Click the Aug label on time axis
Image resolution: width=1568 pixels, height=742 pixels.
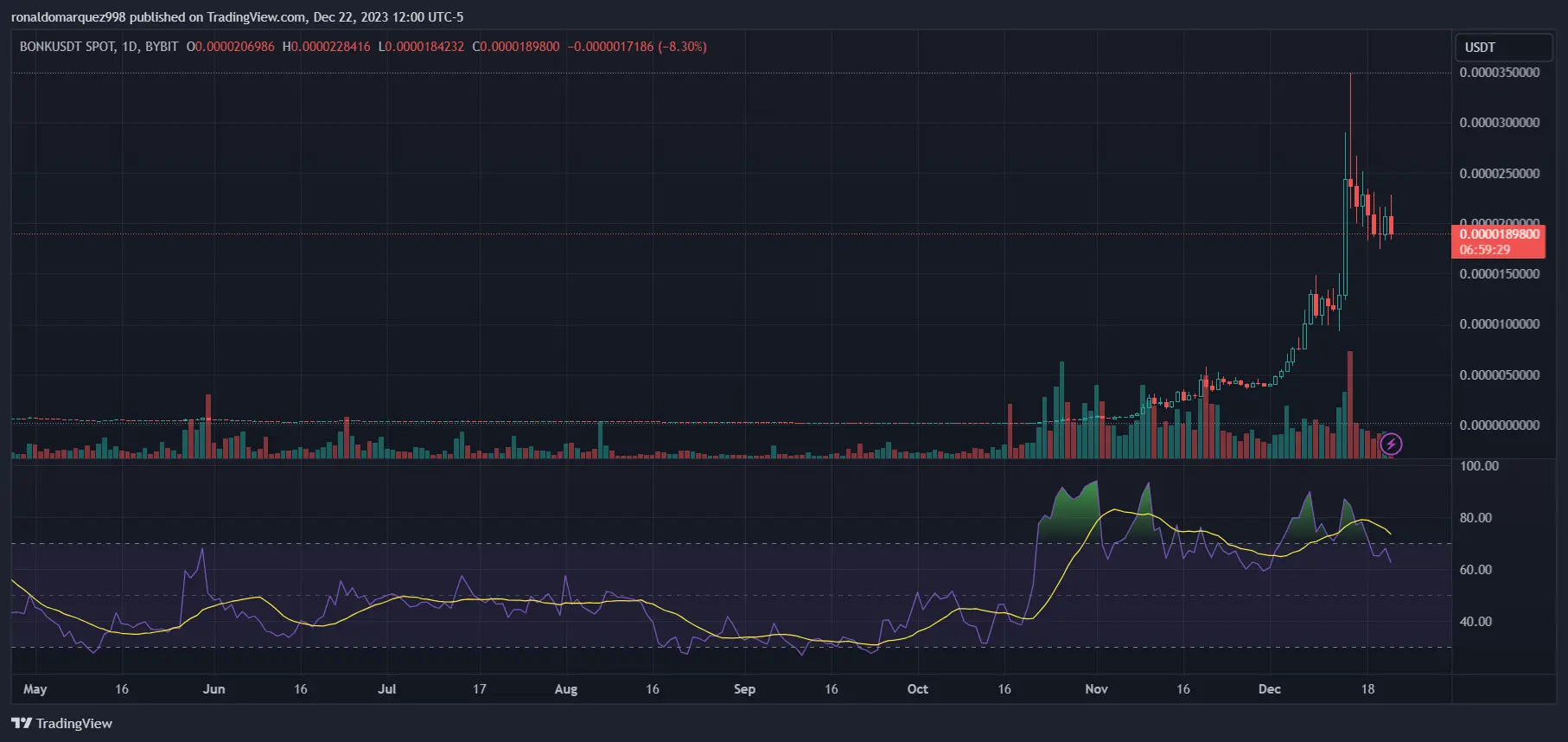(x=566, y=689)
